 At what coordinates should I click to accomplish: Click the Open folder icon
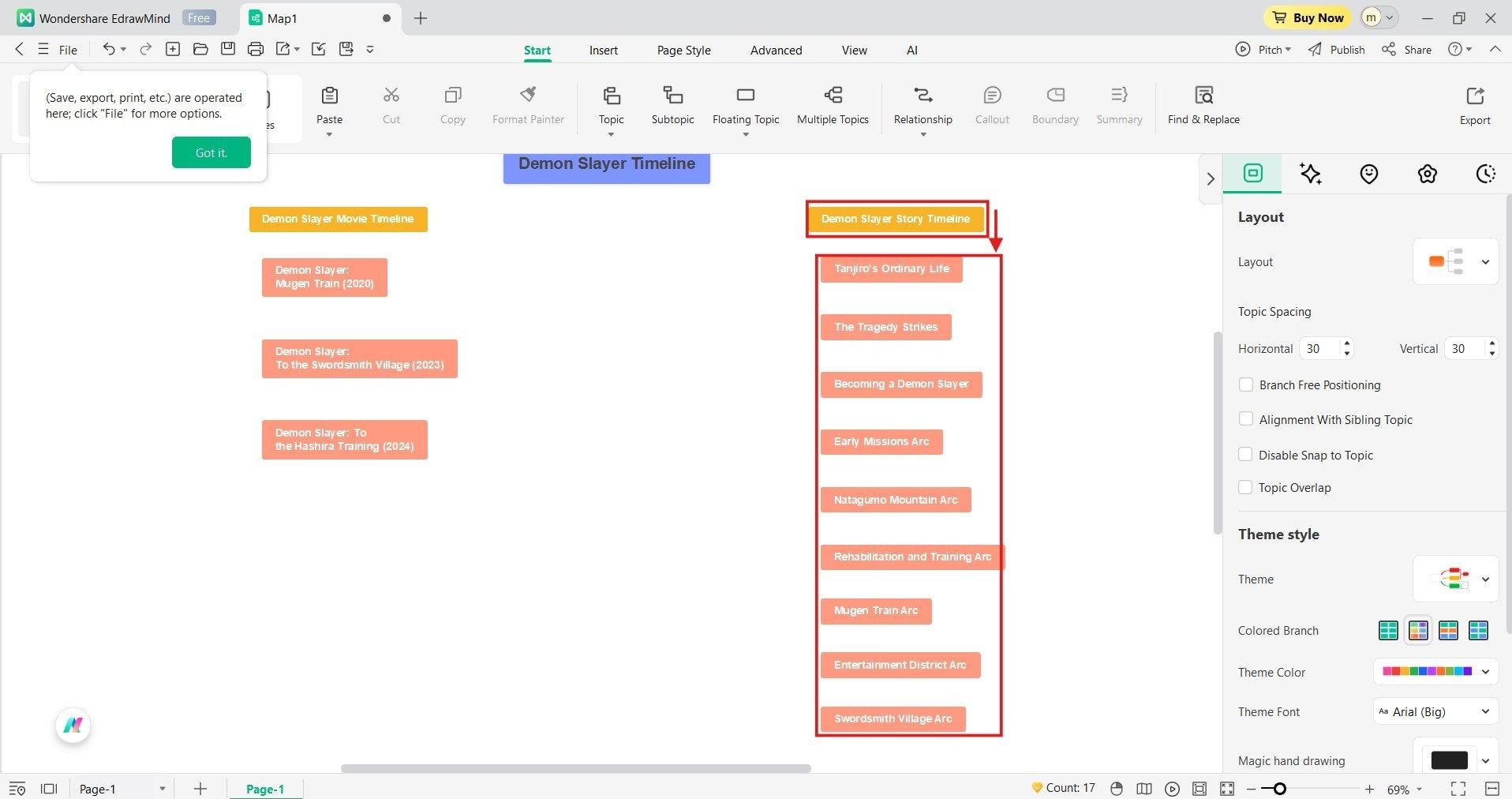pos(200,49)
